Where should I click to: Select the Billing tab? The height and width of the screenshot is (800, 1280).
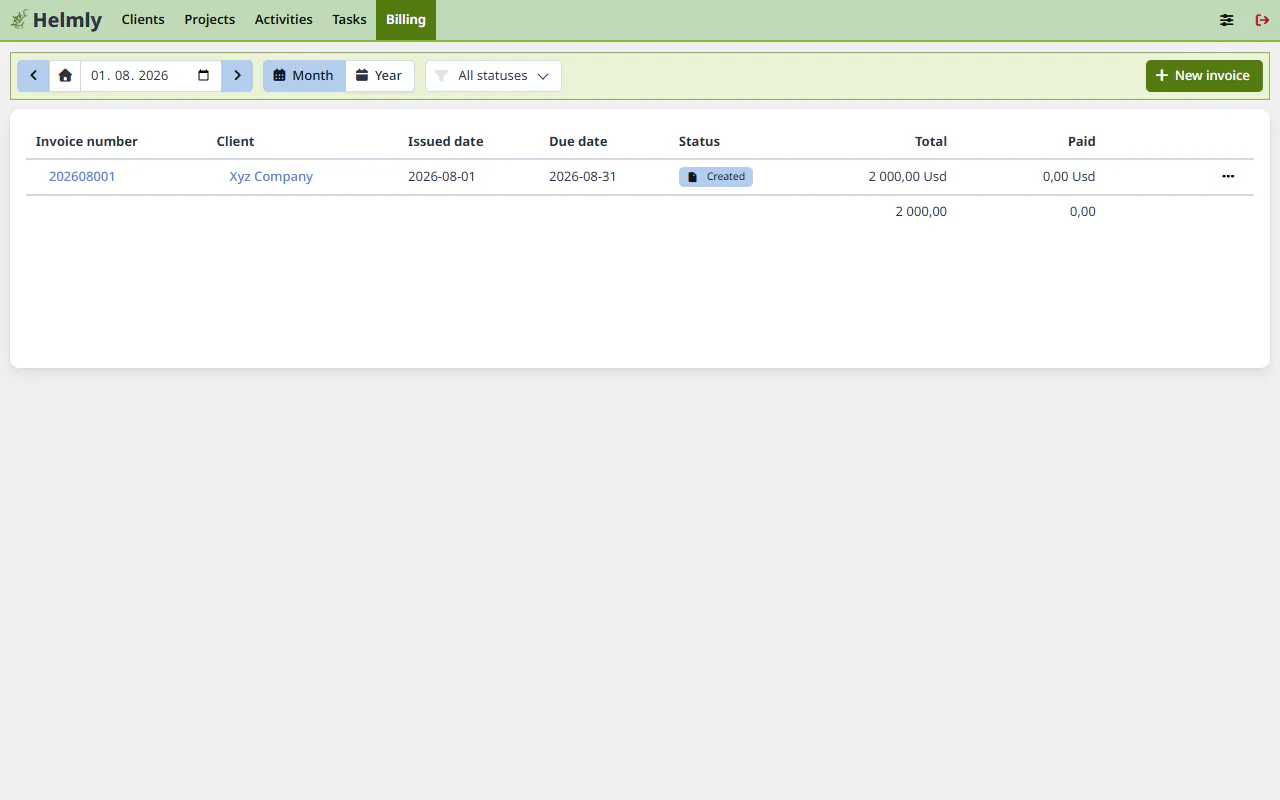[x=406, y=20]
